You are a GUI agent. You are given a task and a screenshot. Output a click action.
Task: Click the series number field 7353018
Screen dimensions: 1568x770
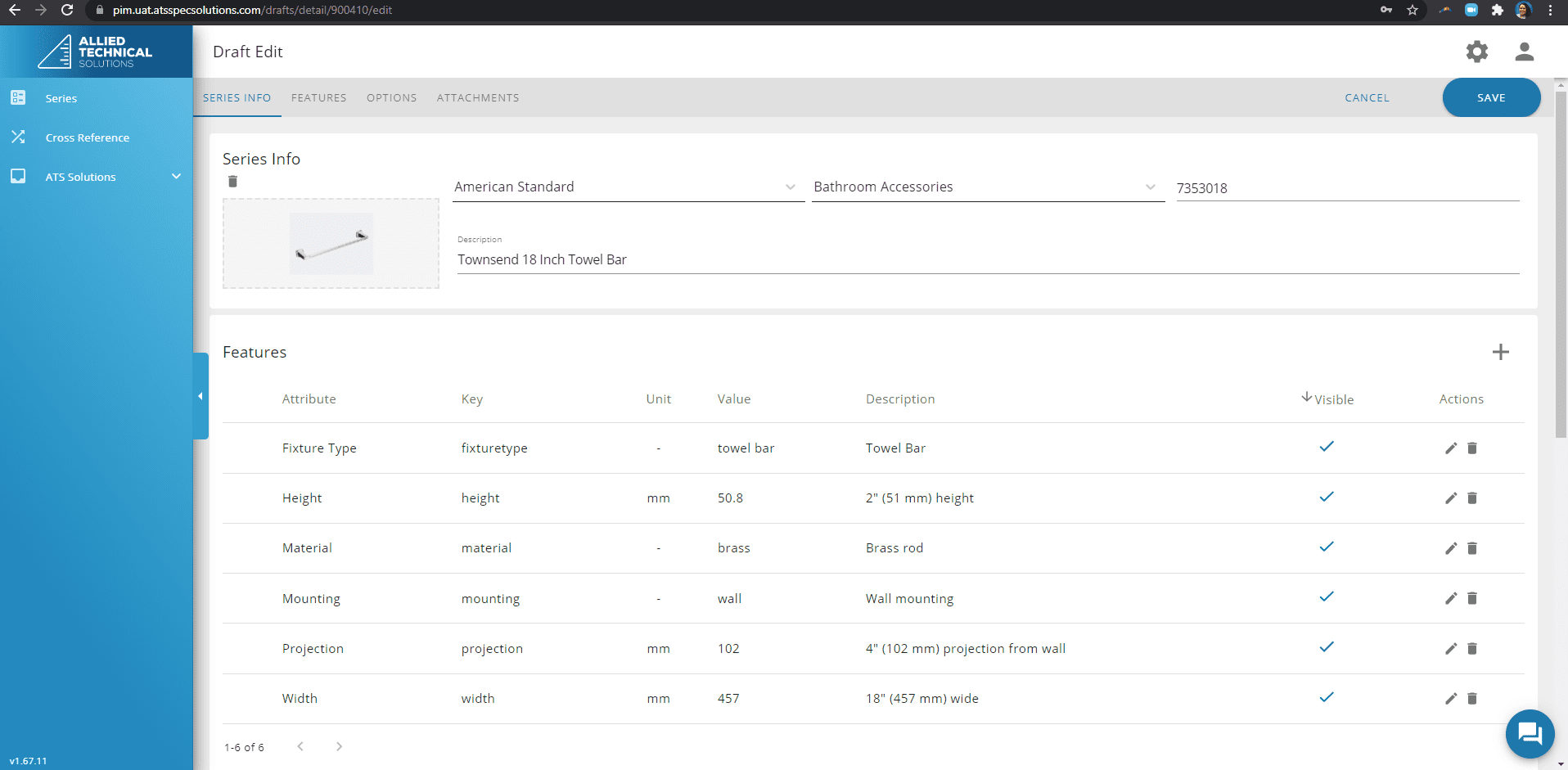(x=1348, y=188)
